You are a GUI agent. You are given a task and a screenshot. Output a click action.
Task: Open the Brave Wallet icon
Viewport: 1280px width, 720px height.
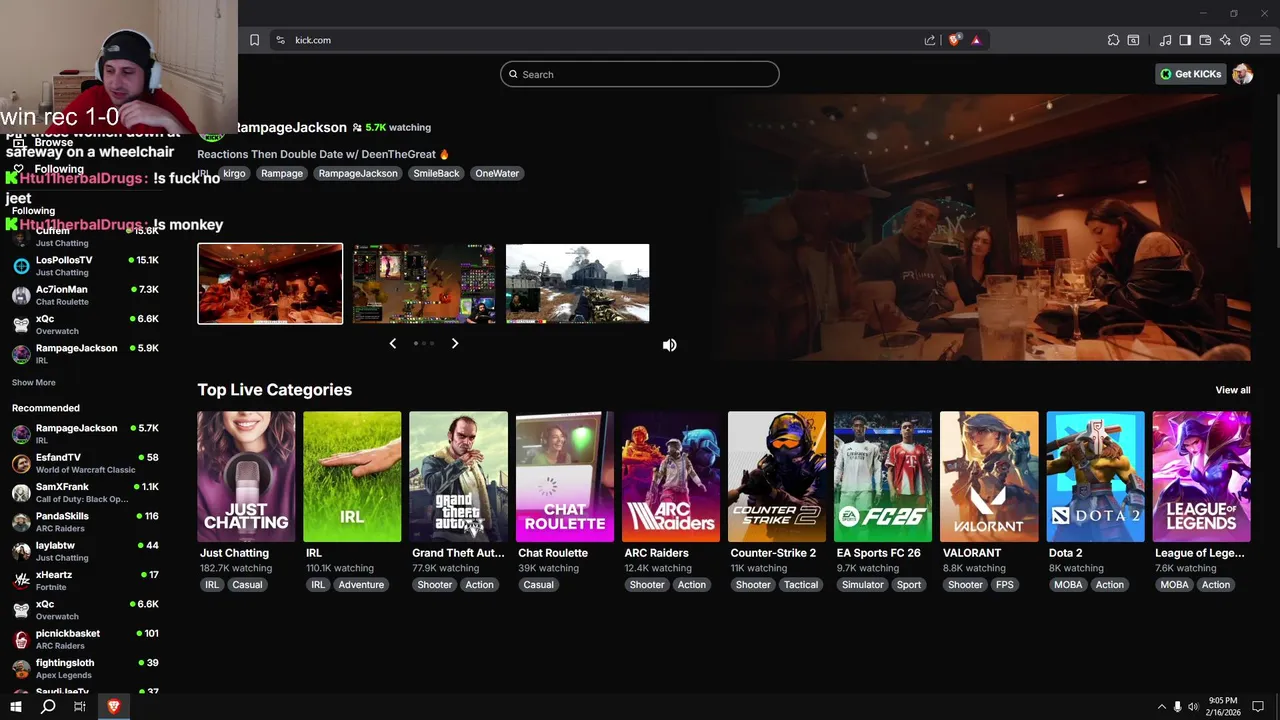[x=1205, y=40]
